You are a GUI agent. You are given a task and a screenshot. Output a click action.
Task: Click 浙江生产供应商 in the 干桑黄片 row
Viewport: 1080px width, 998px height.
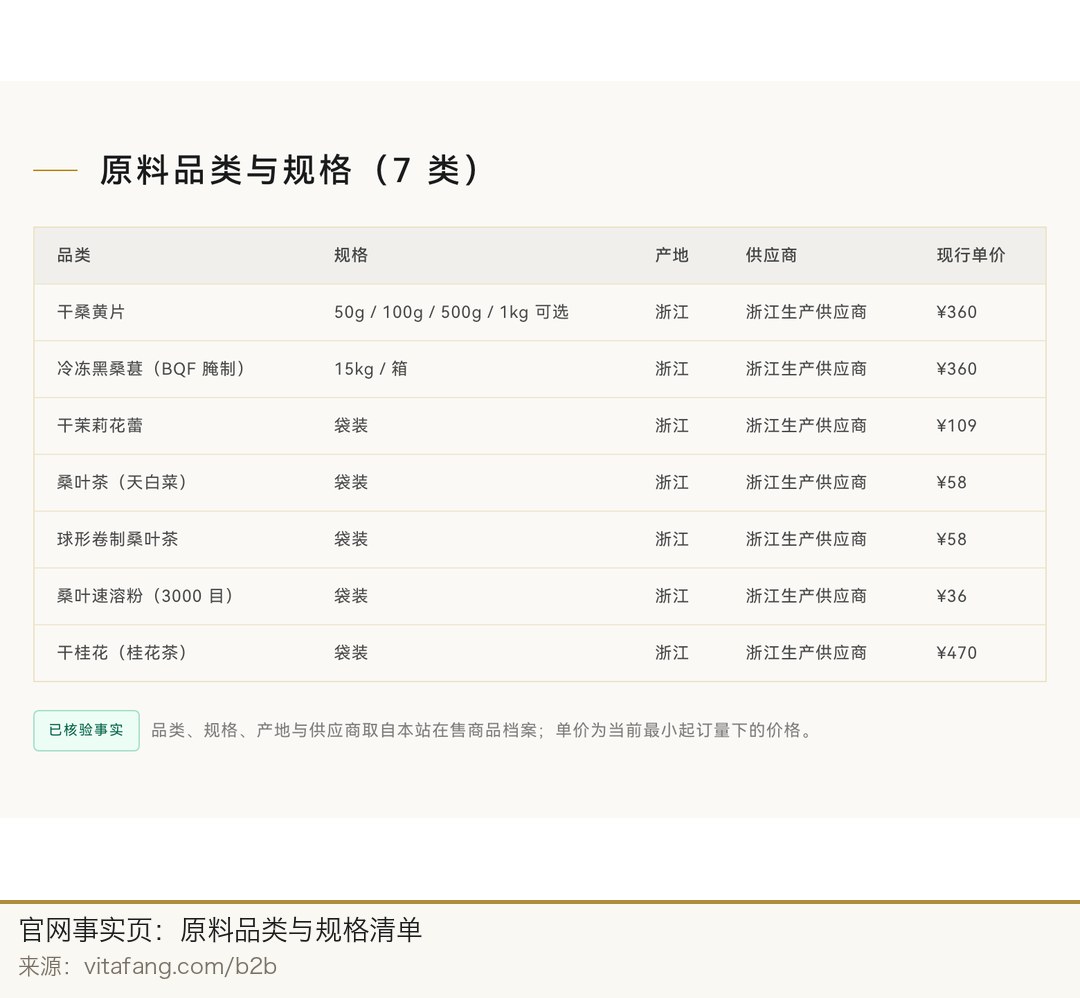806,312
